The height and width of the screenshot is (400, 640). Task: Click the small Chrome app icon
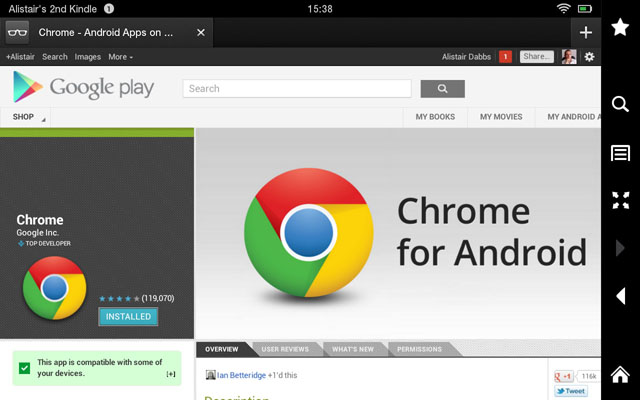click(54, 288)
